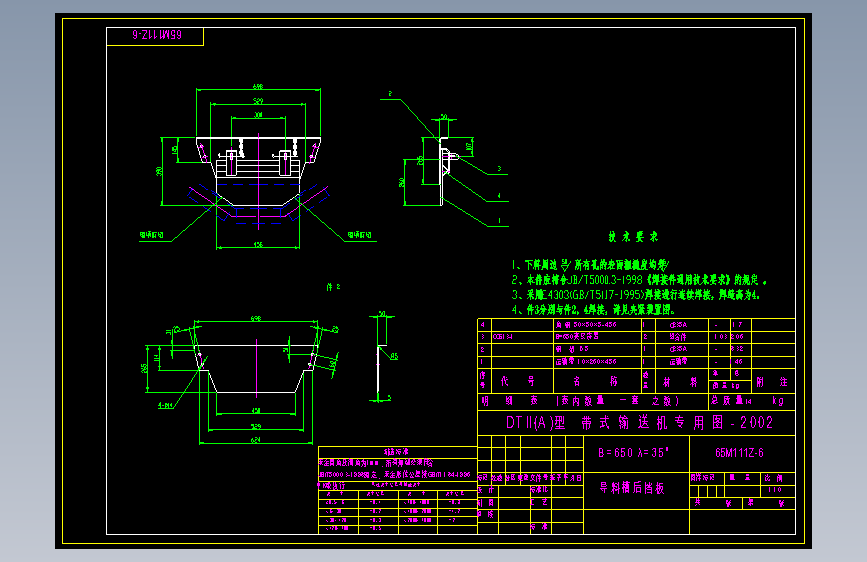Viewport: 867px width, 562px height.
Task: Select the 技术要求 heading
Action: 633,237
